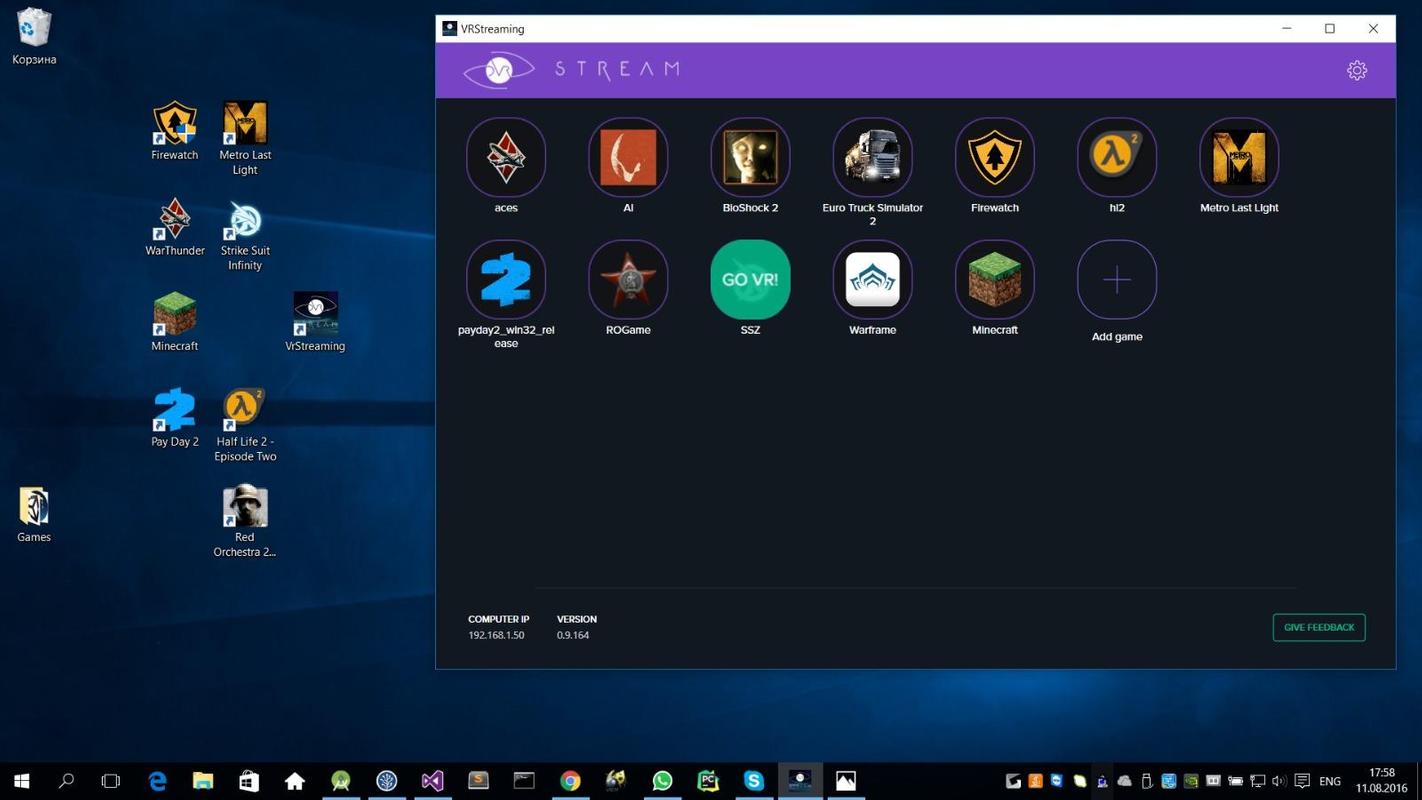Switch to Visual Studio on the taskbar

(x=432, y=781)
